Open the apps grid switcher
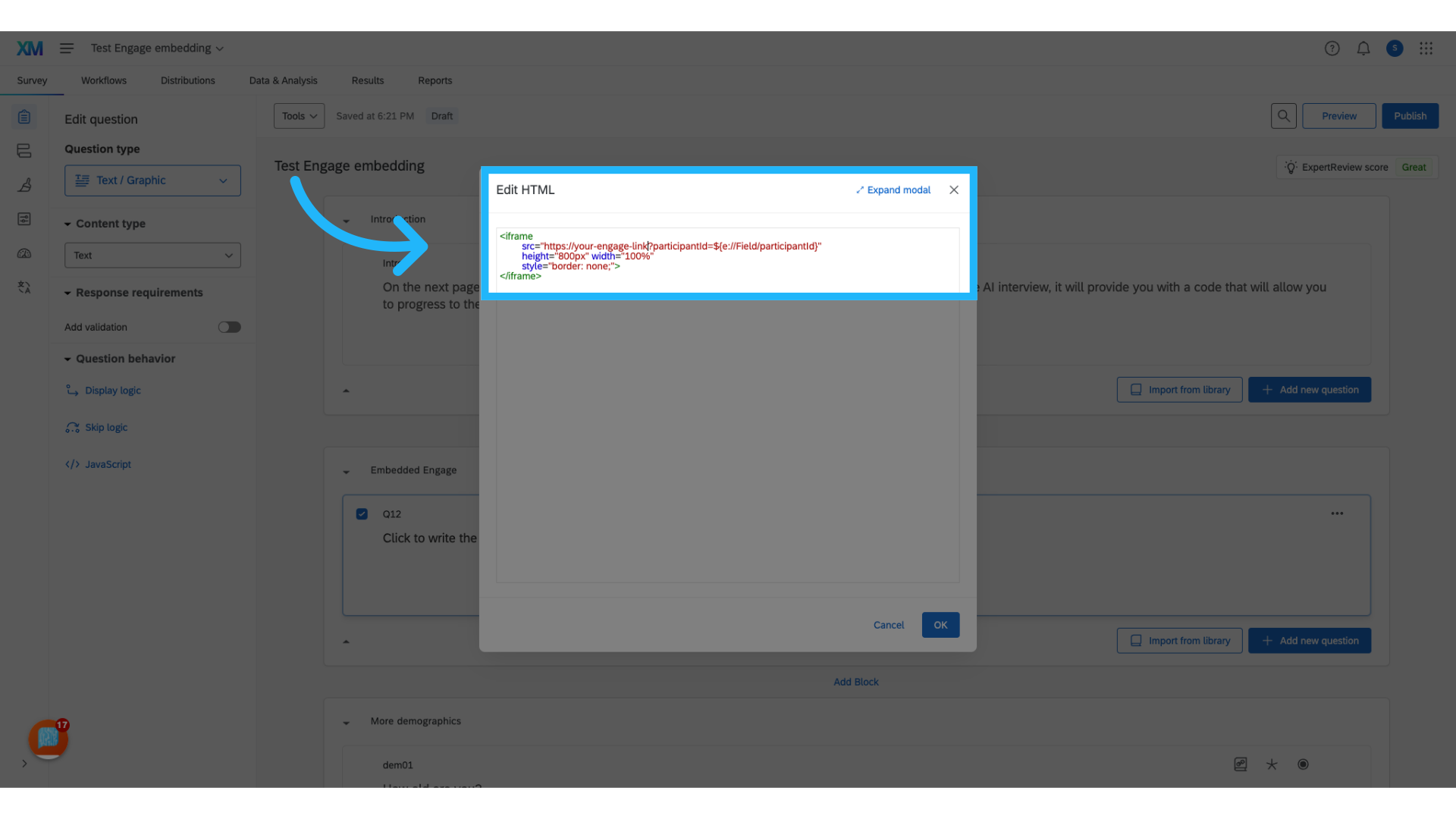This screenshot has width=1456, height=819. 1426,49
